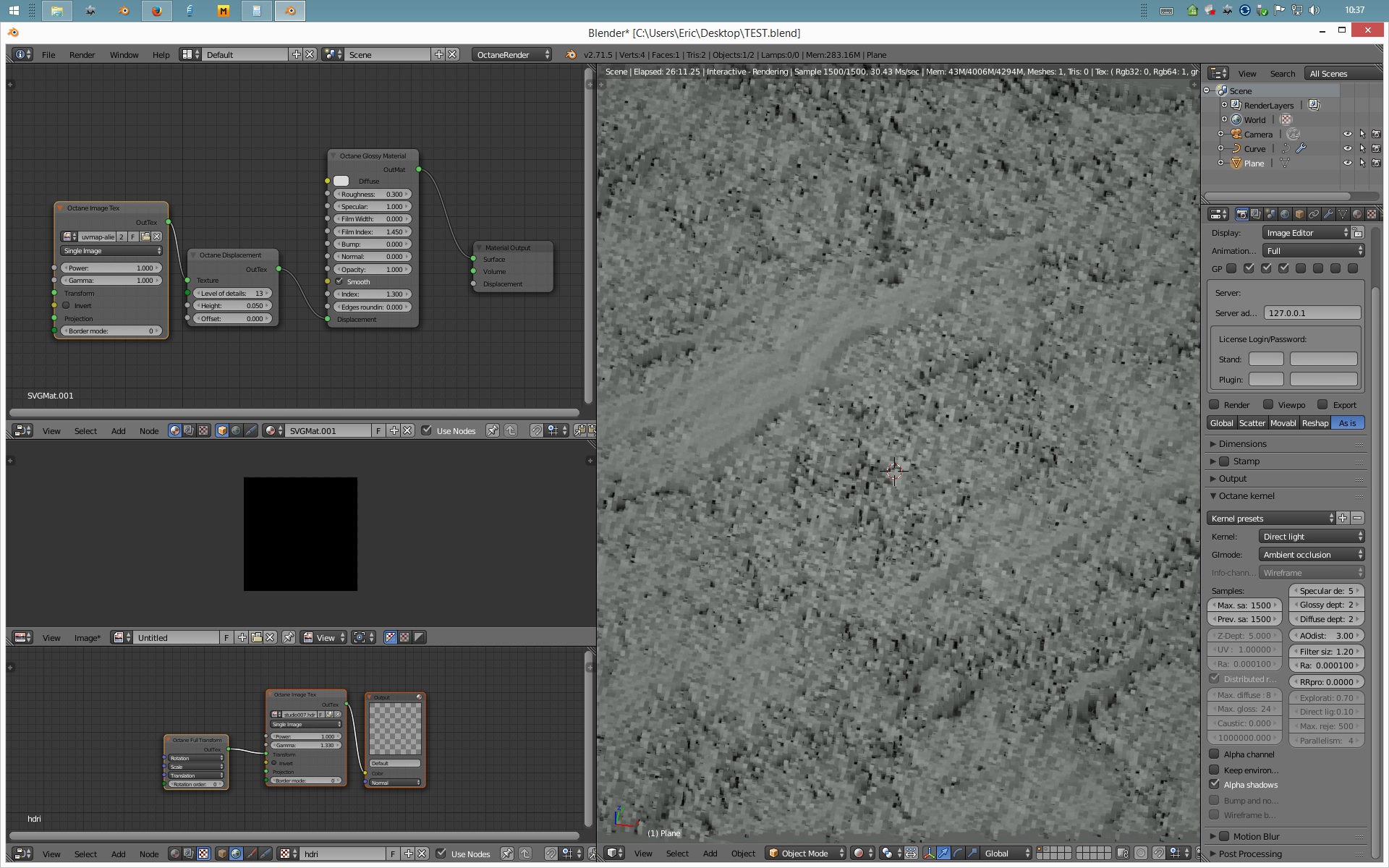Screen dimensions: 1389x868
Task: Click the Scatter button
Action: [1252, 423]
